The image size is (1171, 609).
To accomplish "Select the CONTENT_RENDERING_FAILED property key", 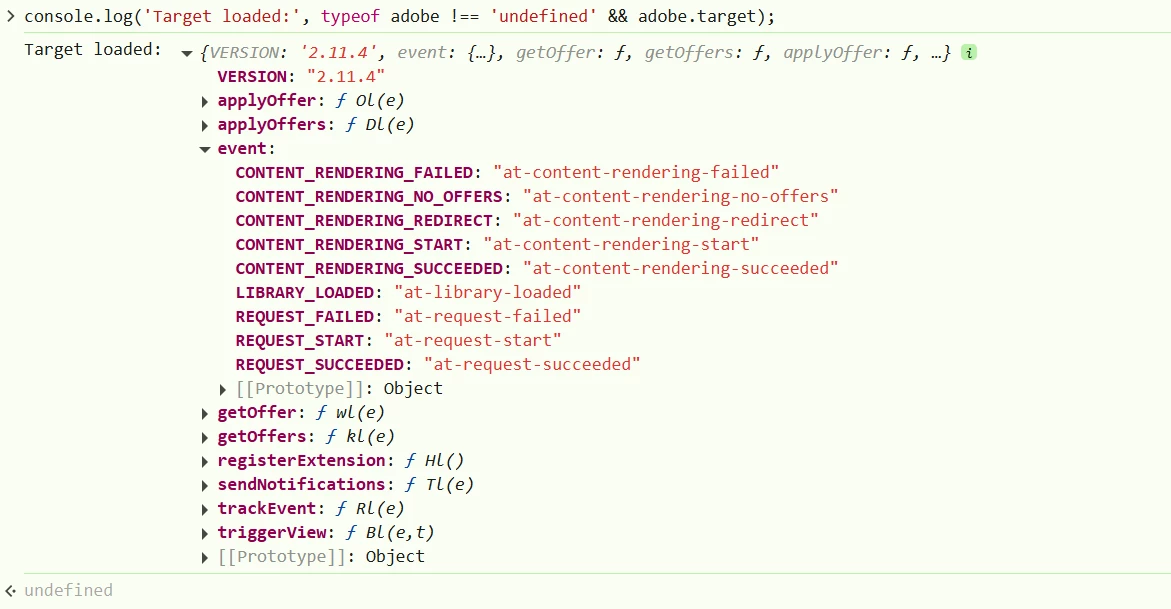I will point(354,173).
